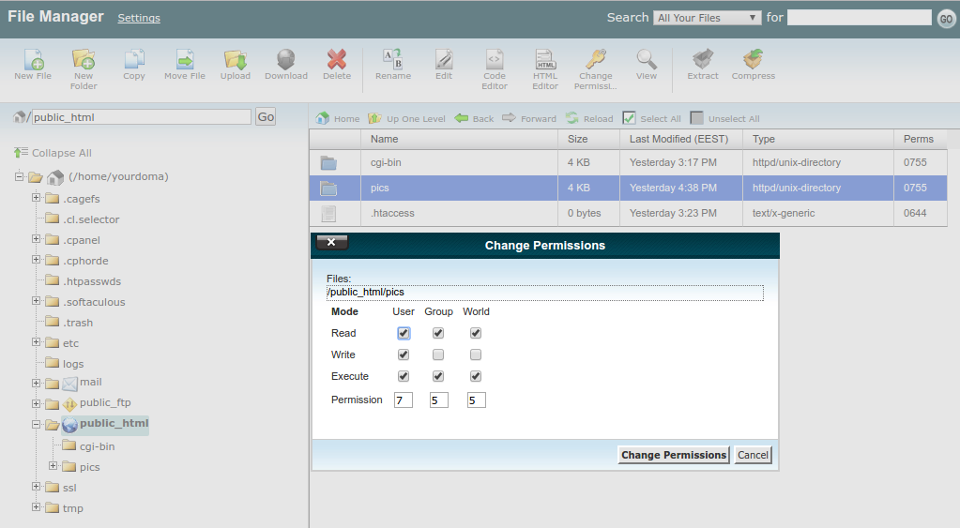Viewport: 960px width, 528px height.
Task: Open the Settings link
Action: point(139,18)
